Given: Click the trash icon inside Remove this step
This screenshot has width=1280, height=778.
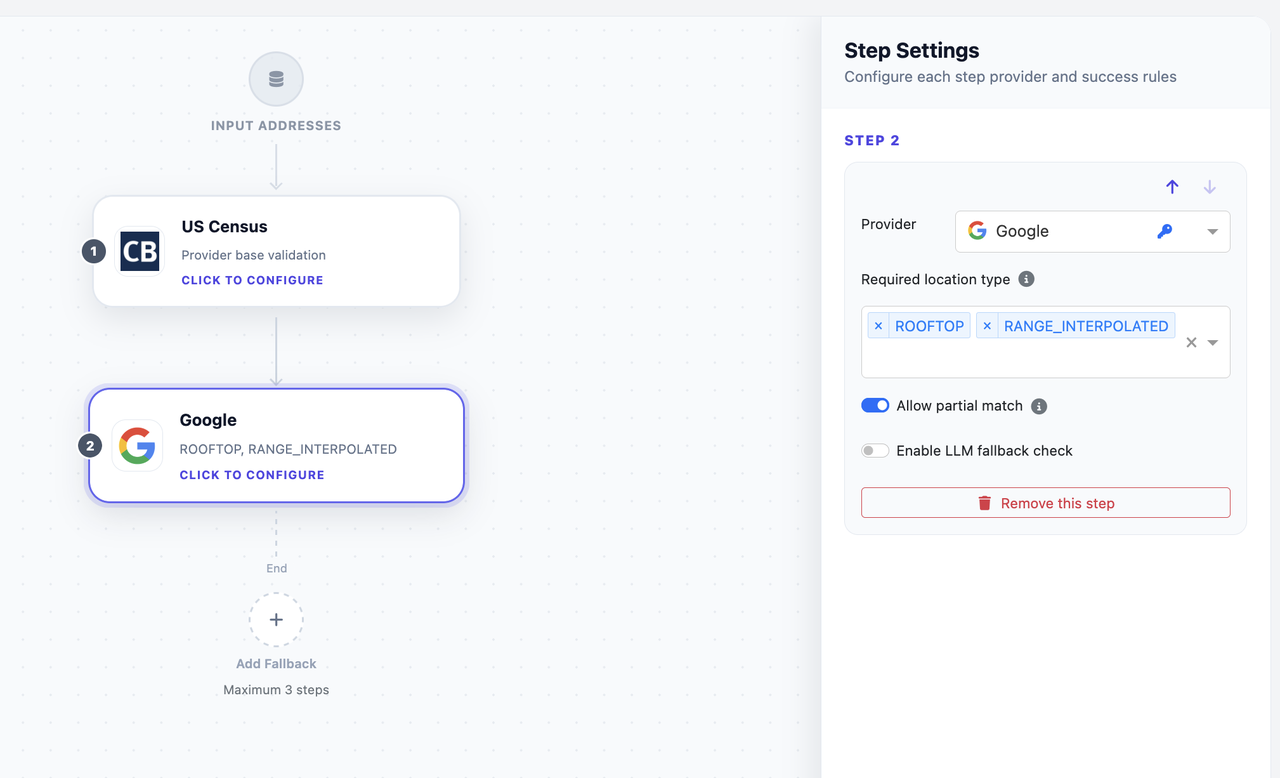Looking at the screenshot, I should 984,503.
